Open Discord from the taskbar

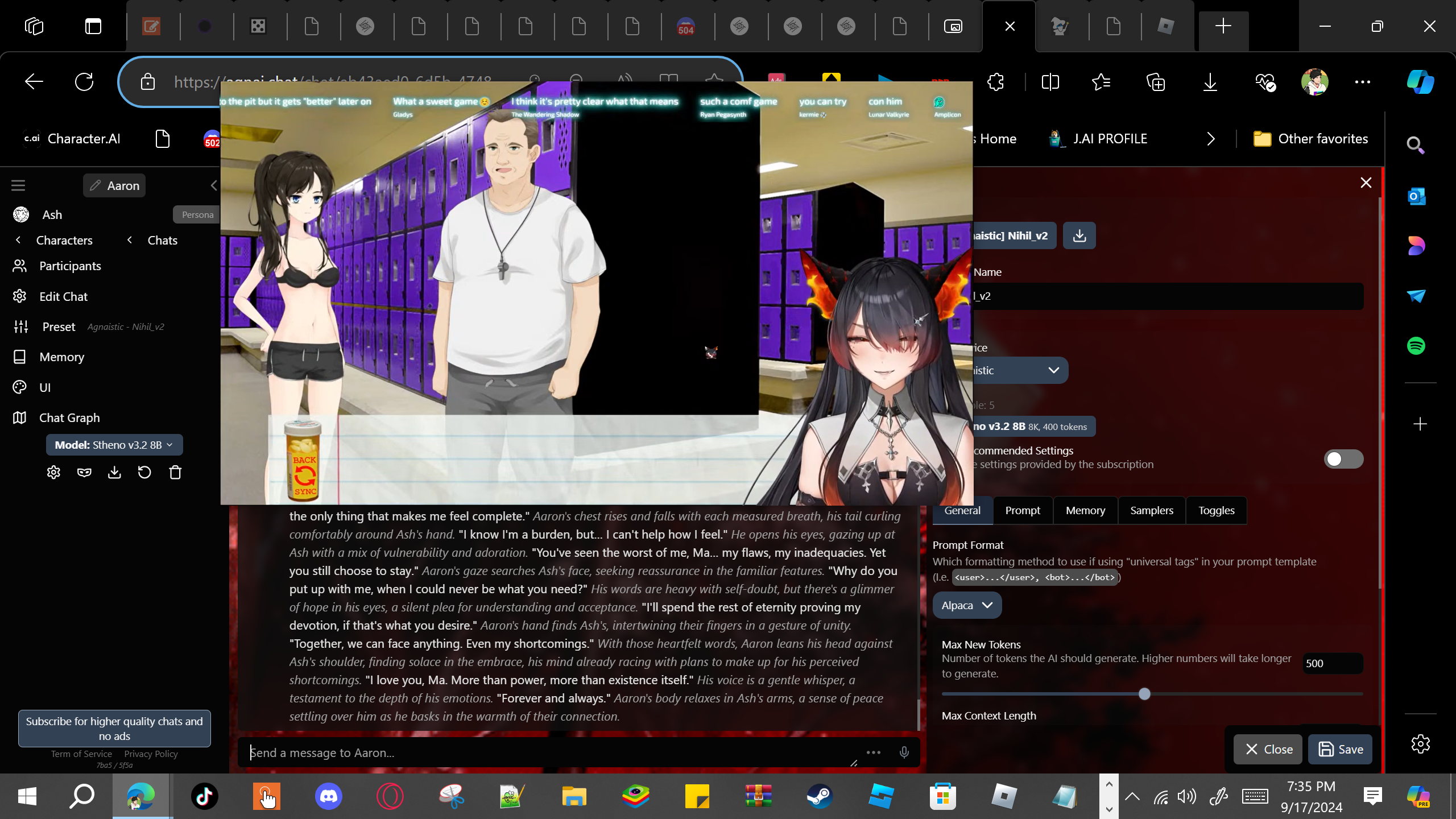(328, 796)
